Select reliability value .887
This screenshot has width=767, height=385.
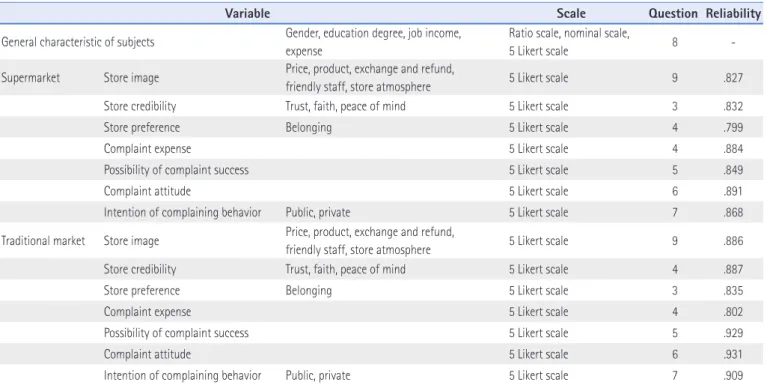click(x=733, y=269)
